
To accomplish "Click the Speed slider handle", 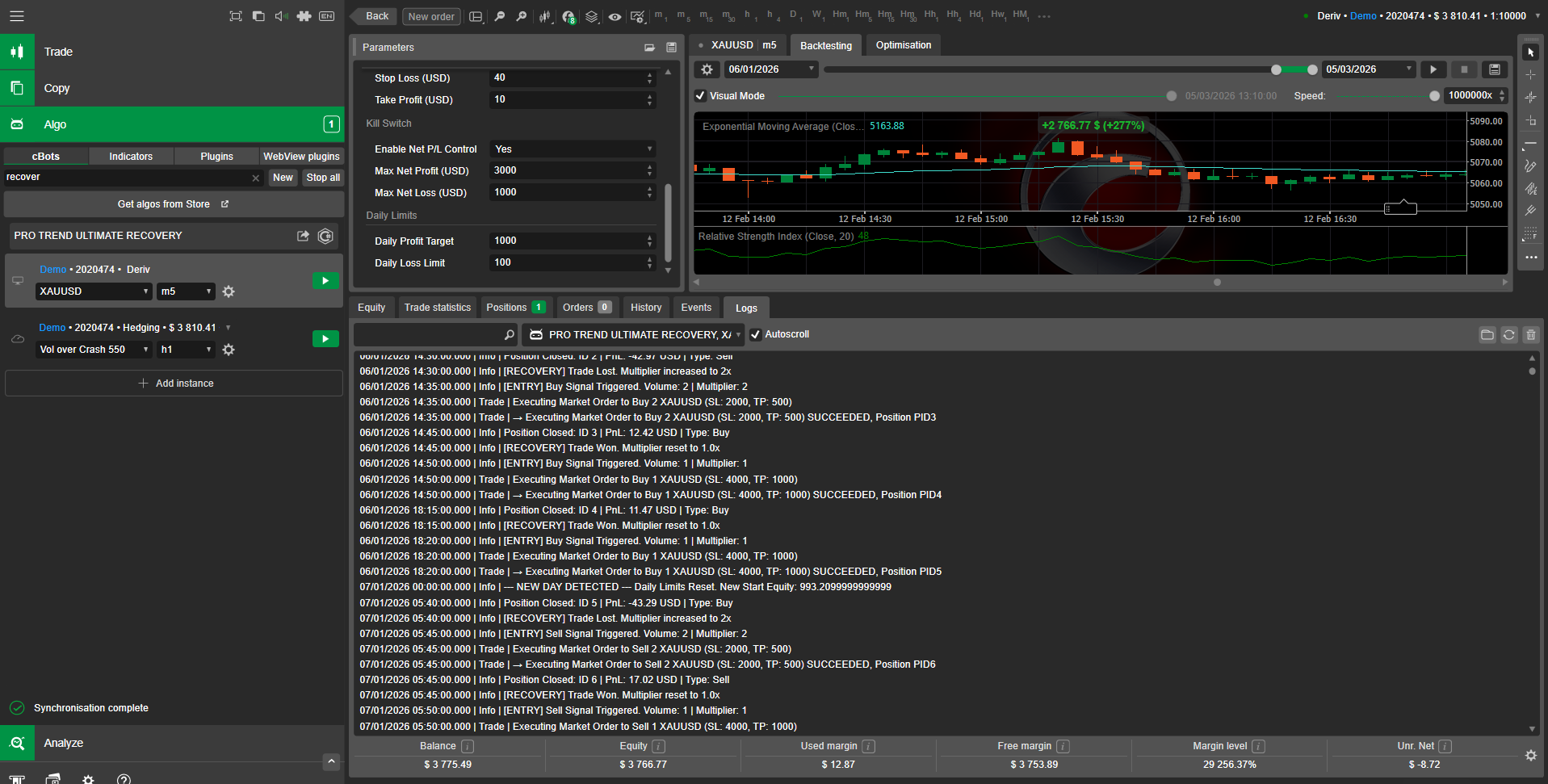I will click(1434, 96).
